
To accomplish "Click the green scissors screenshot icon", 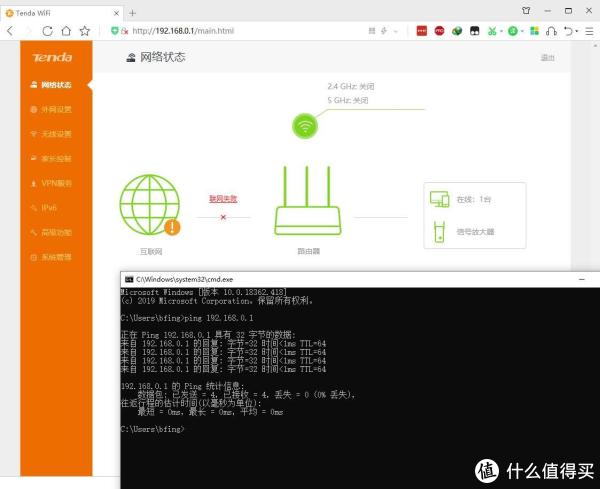I will click(x=492, y=31).
